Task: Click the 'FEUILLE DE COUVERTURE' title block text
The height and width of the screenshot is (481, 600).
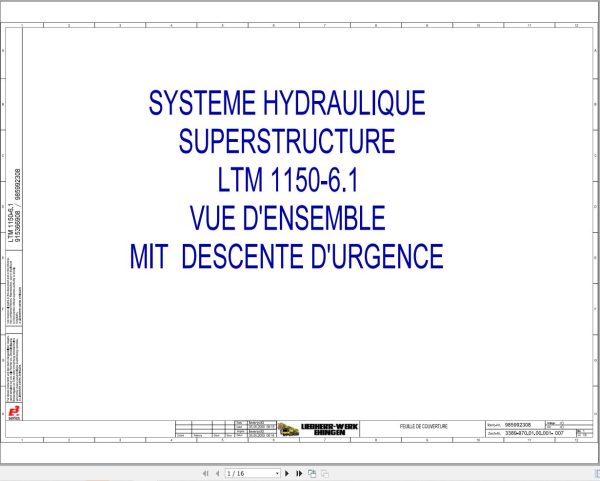Action: coord(424,426)
